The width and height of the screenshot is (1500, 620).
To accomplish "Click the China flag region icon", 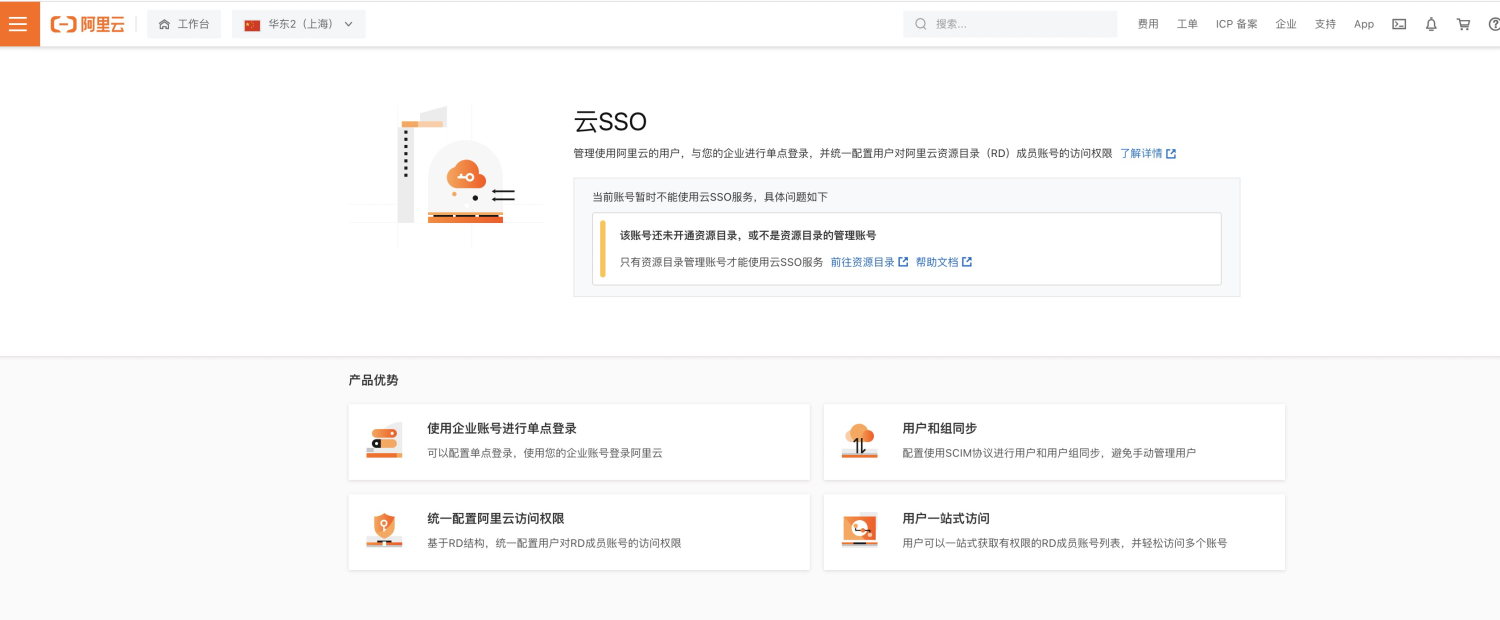I will pyautogui.click(x=252, y=25).
